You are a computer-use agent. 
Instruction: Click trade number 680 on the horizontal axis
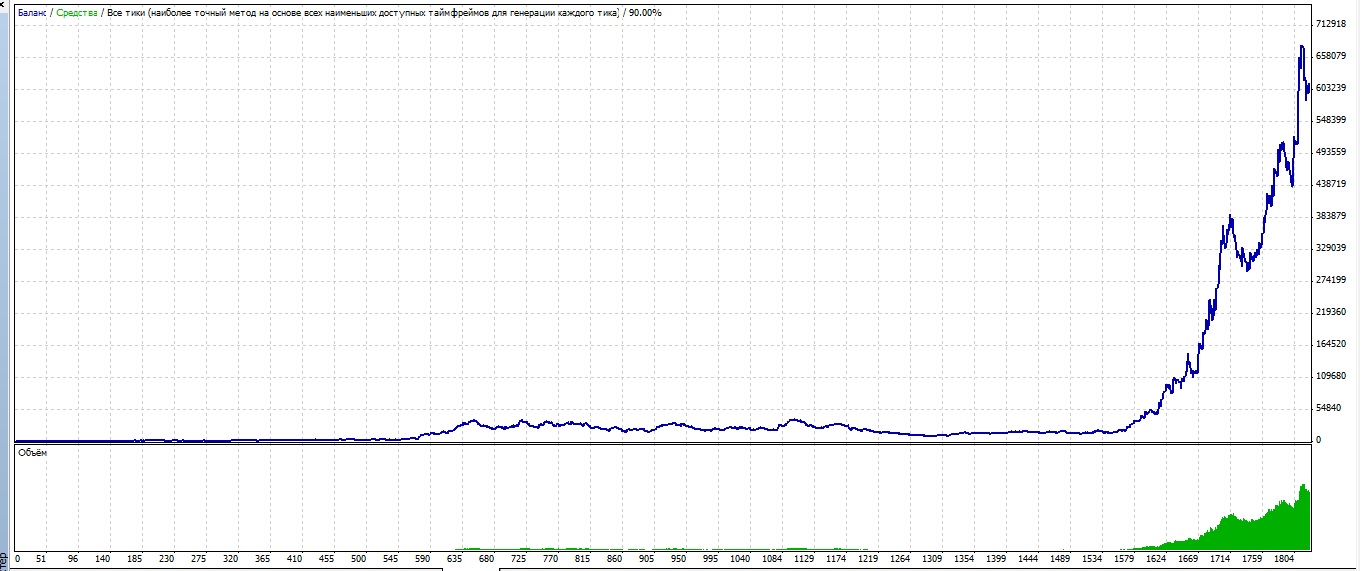(487, 560)
